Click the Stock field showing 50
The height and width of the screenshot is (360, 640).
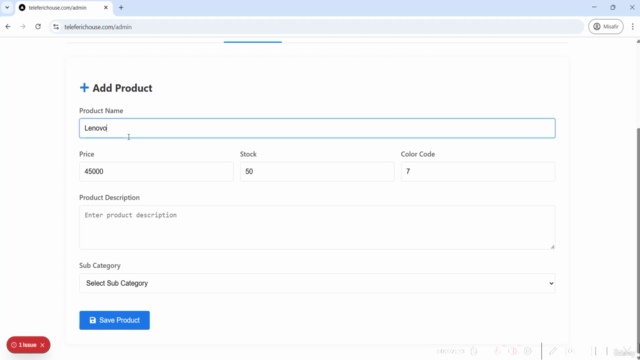tap(317, 171)
